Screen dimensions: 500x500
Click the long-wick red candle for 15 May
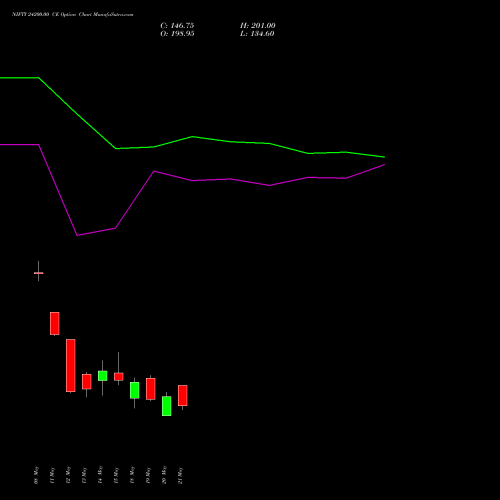pos(119,377)
